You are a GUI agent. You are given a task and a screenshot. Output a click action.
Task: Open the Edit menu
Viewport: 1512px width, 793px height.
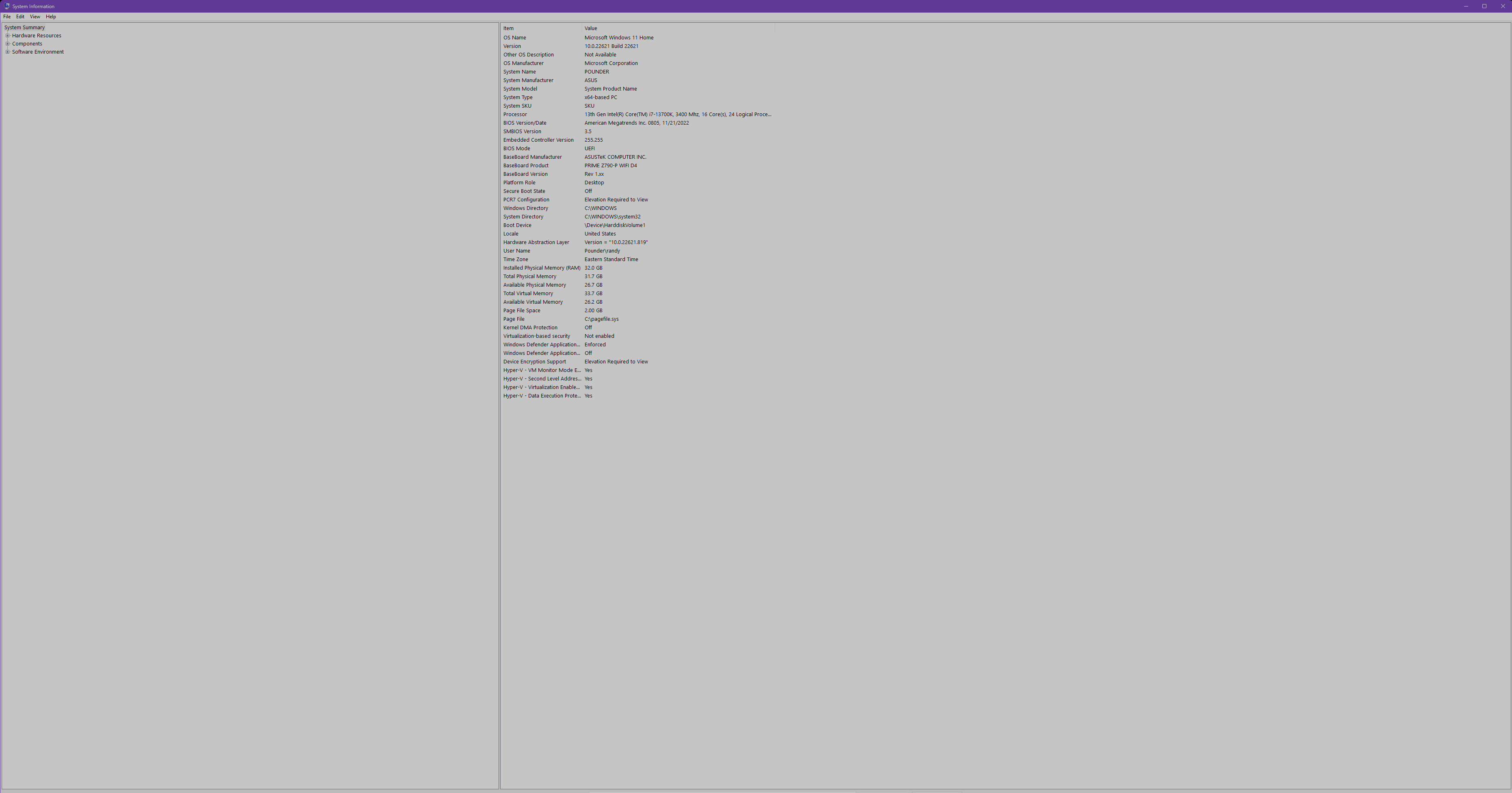tap(20, 17)
